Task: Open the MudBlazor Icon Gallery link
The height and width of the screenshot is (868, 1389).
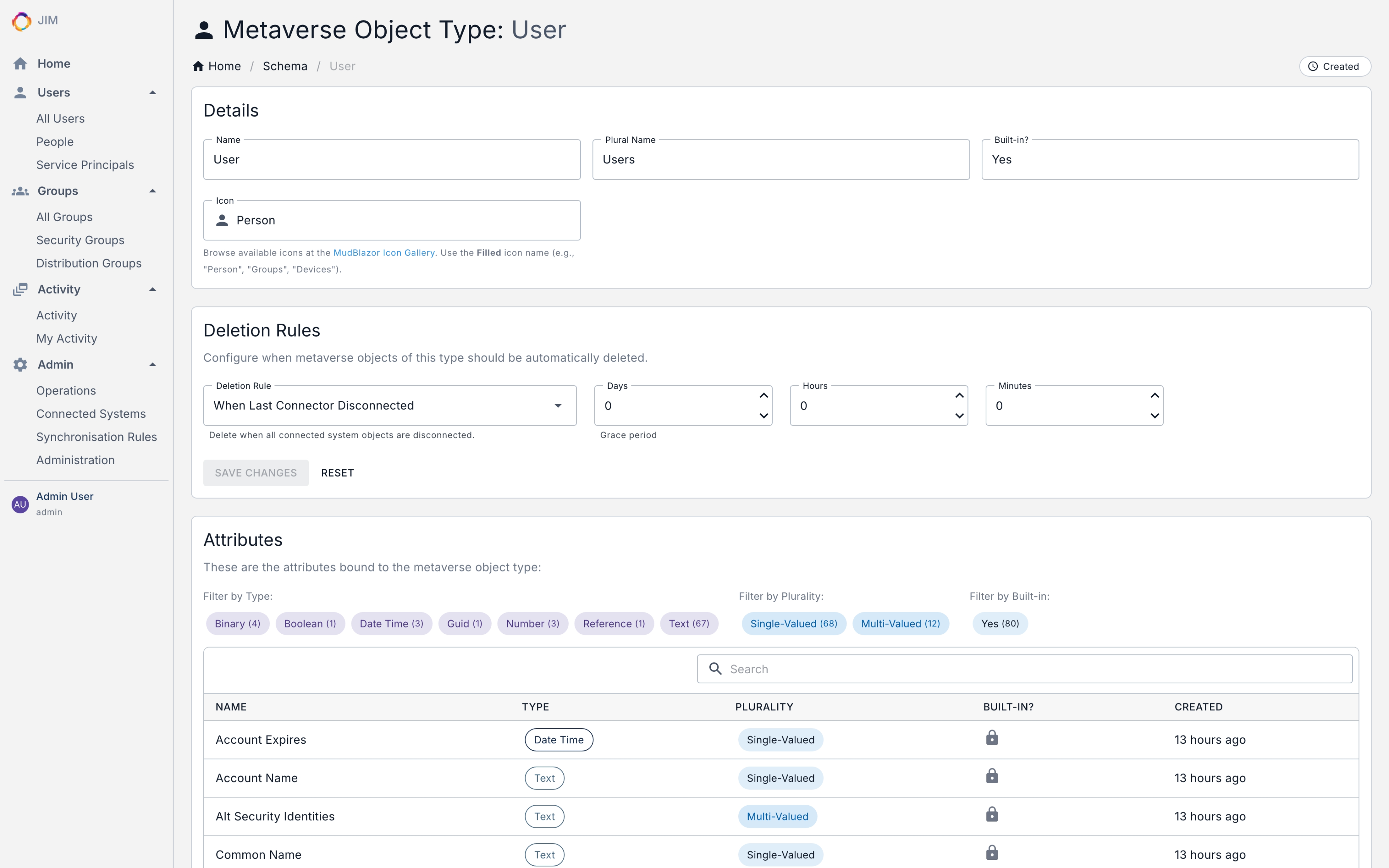Action: click(x=383, y=252)
